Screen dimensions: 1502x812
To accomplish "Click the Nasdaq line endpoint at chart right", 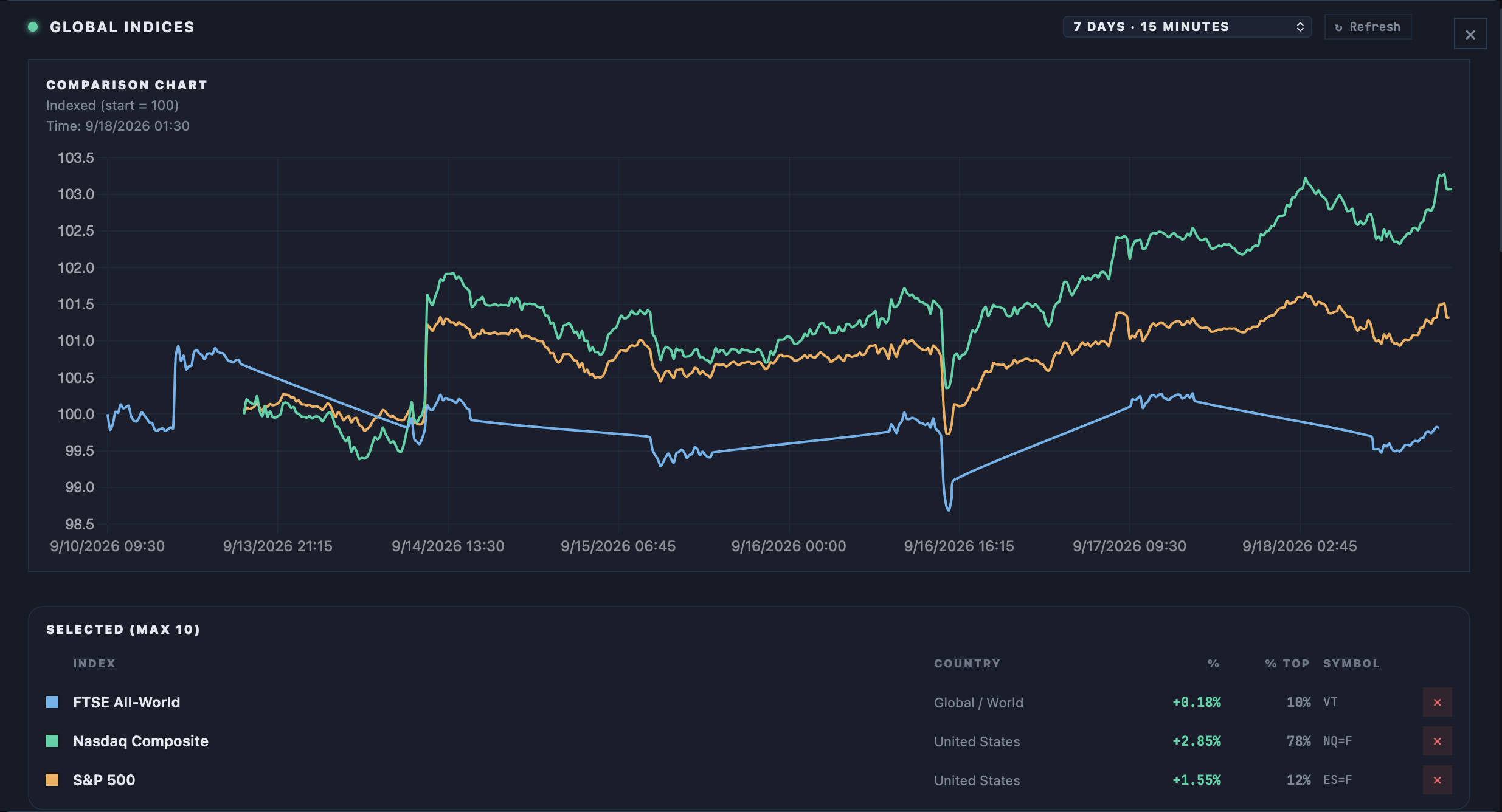I will (1450, 189).
